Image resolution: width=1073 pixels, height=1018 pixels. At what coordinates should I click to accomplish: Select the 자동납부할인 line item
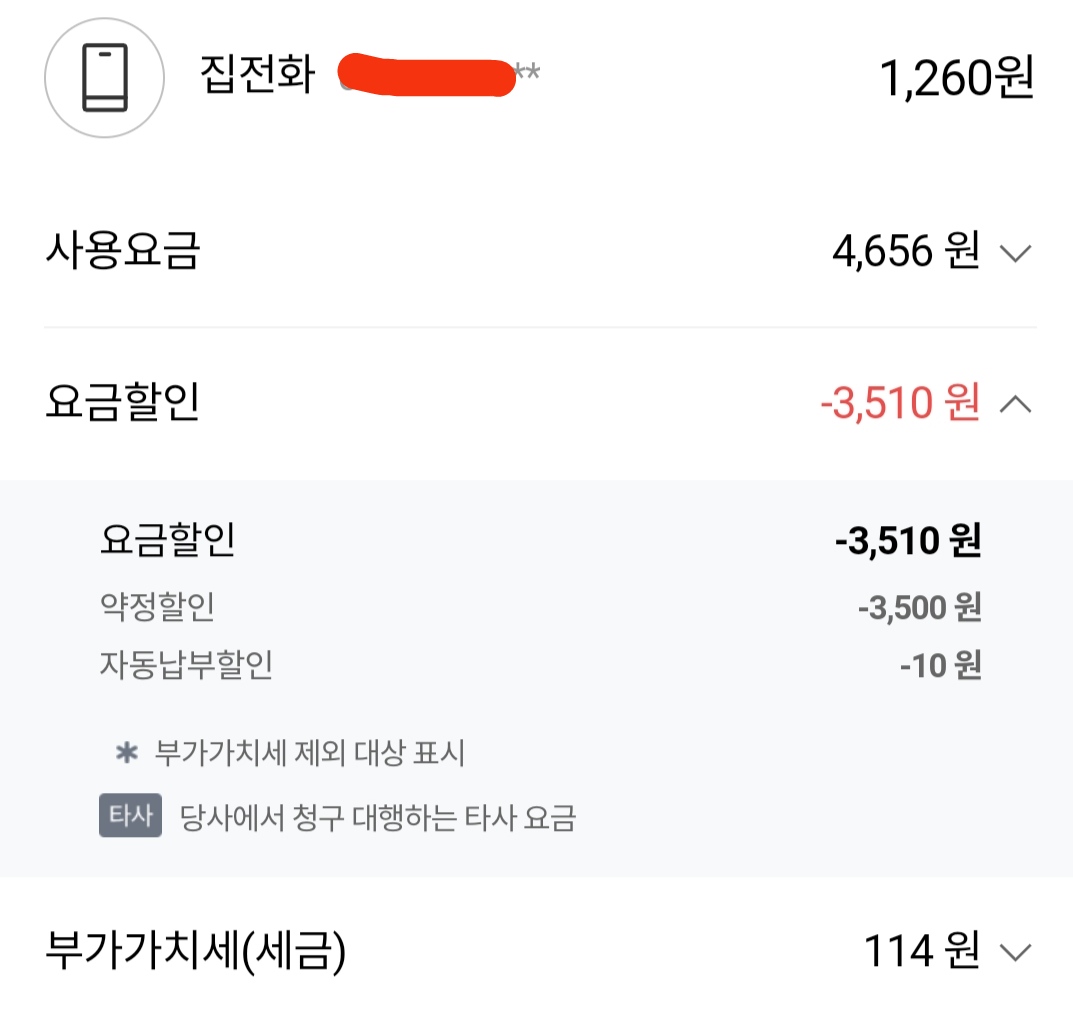point(186,665)
